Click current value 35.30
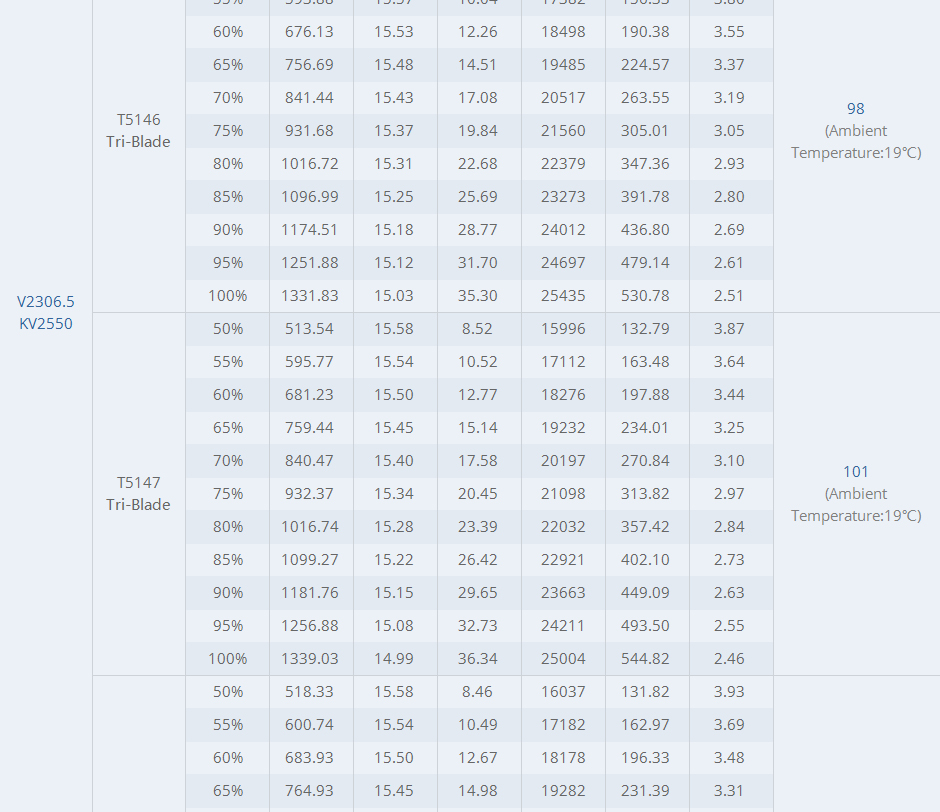Screen dimensions: 940x812 tap(478, 296)
